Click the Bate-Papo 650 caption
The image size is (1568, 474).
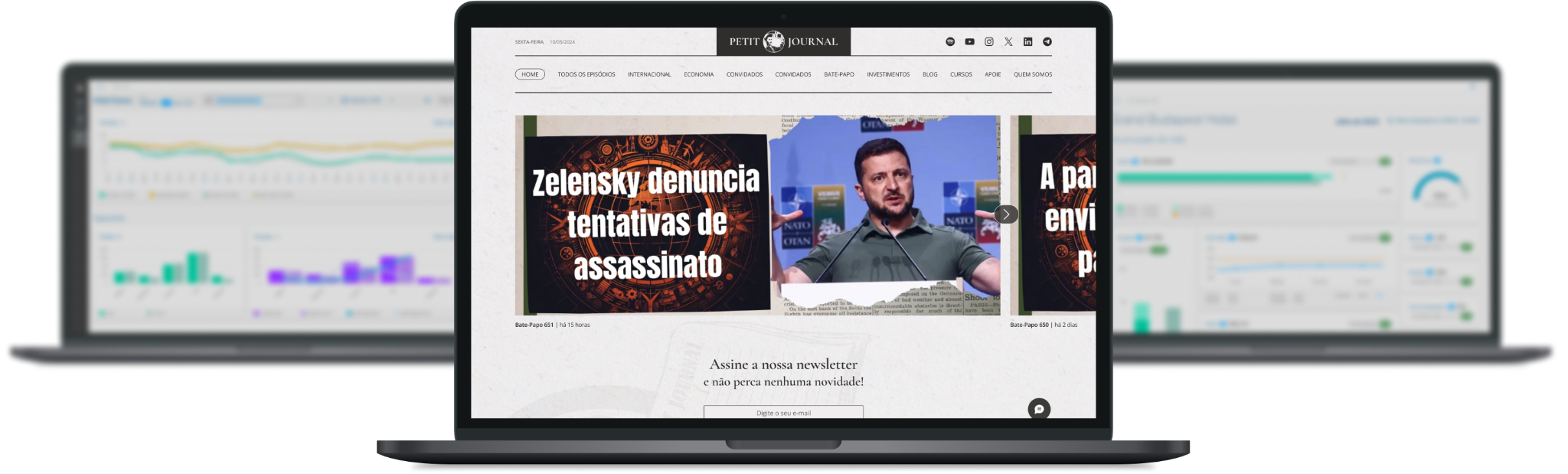point(1029,325)
